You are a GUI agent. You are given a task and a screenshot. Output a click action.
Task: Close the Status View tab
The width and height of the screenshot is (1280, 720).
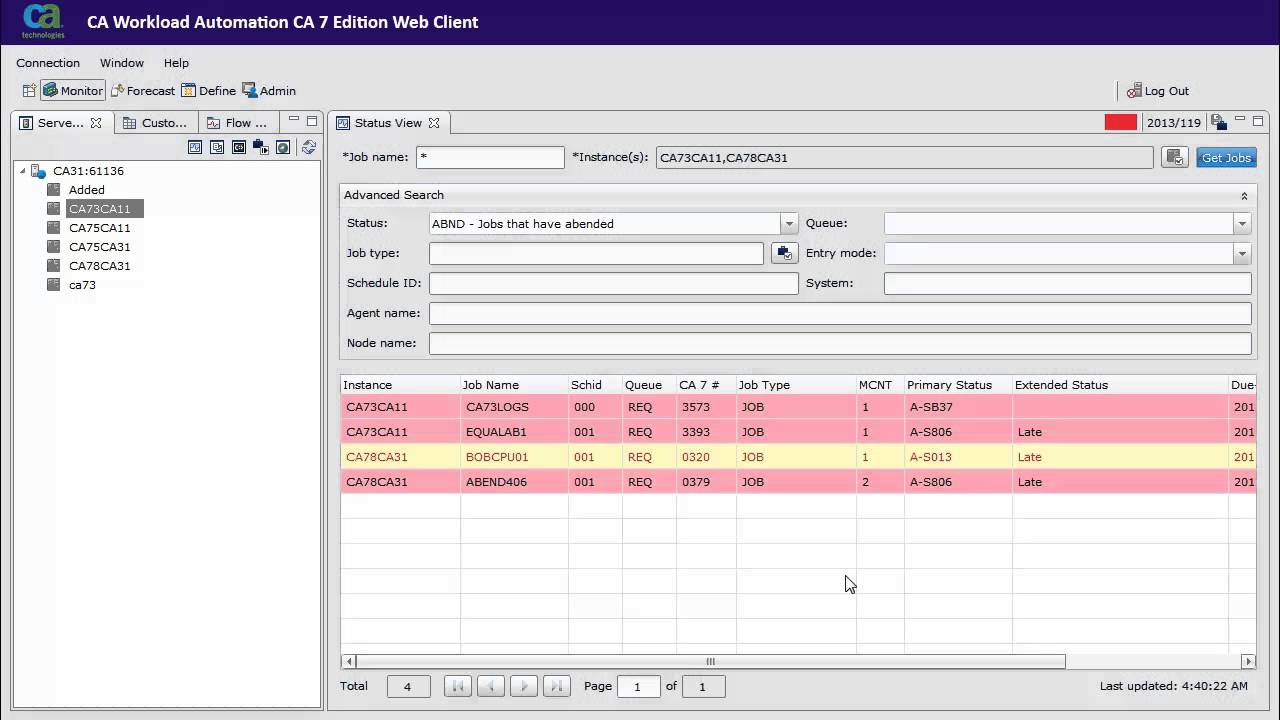pos(434,123)
